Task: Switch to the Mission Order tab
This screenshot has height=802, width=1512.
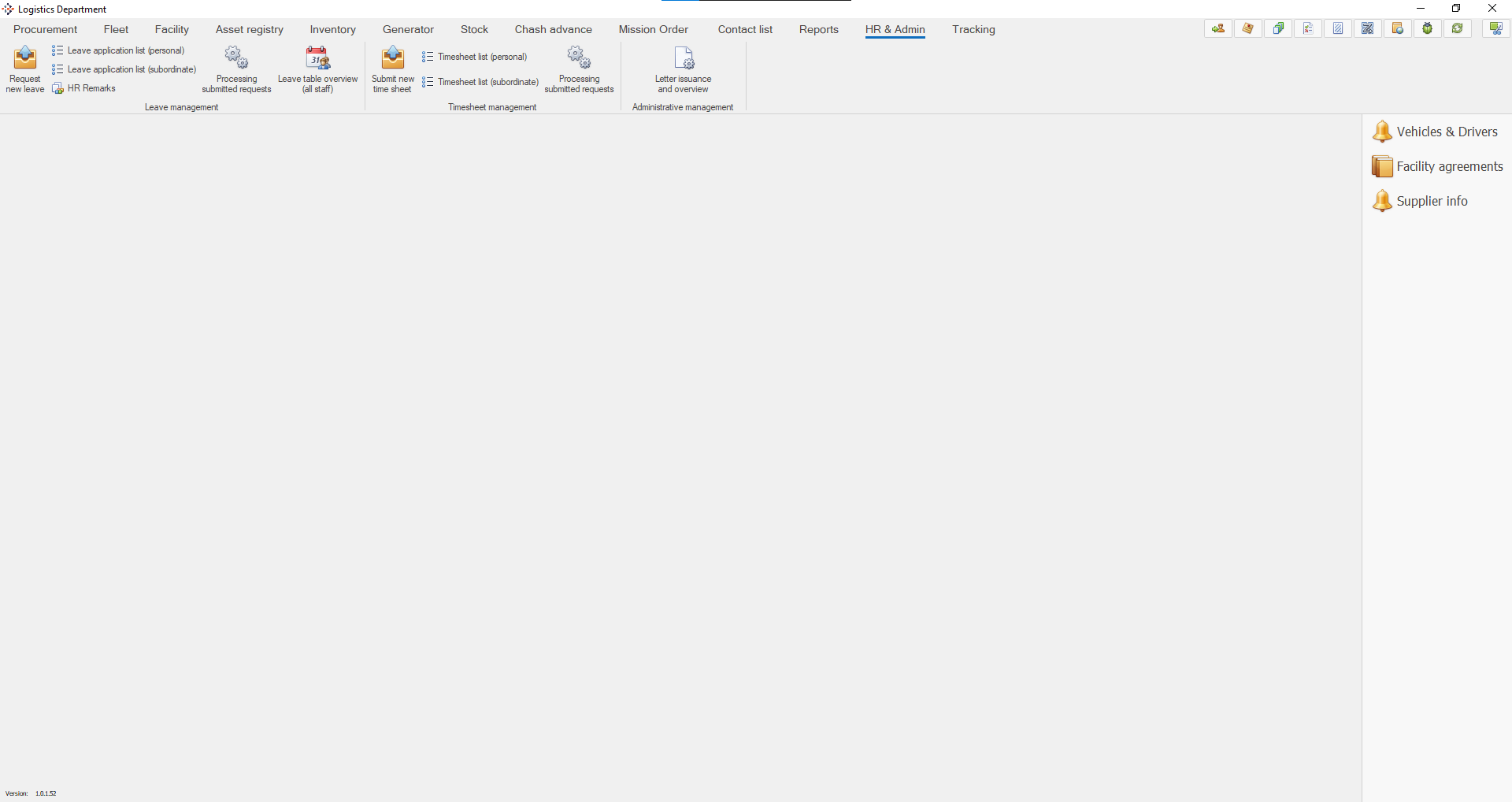Action: click(653, 29)
